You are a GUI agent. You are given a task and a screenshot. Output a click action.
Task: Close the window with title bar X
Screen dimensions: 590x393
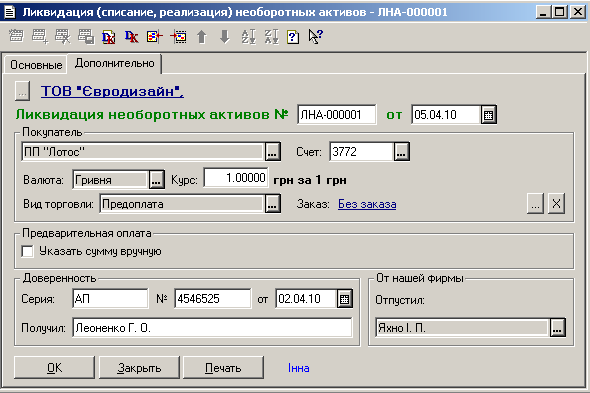click(578, 12)
